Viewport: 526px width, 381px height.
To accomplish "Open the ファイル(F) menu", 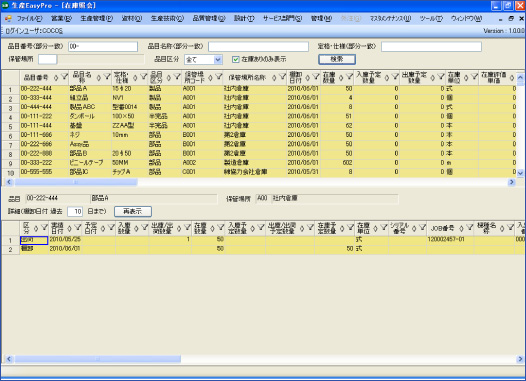I will [30, 18].
